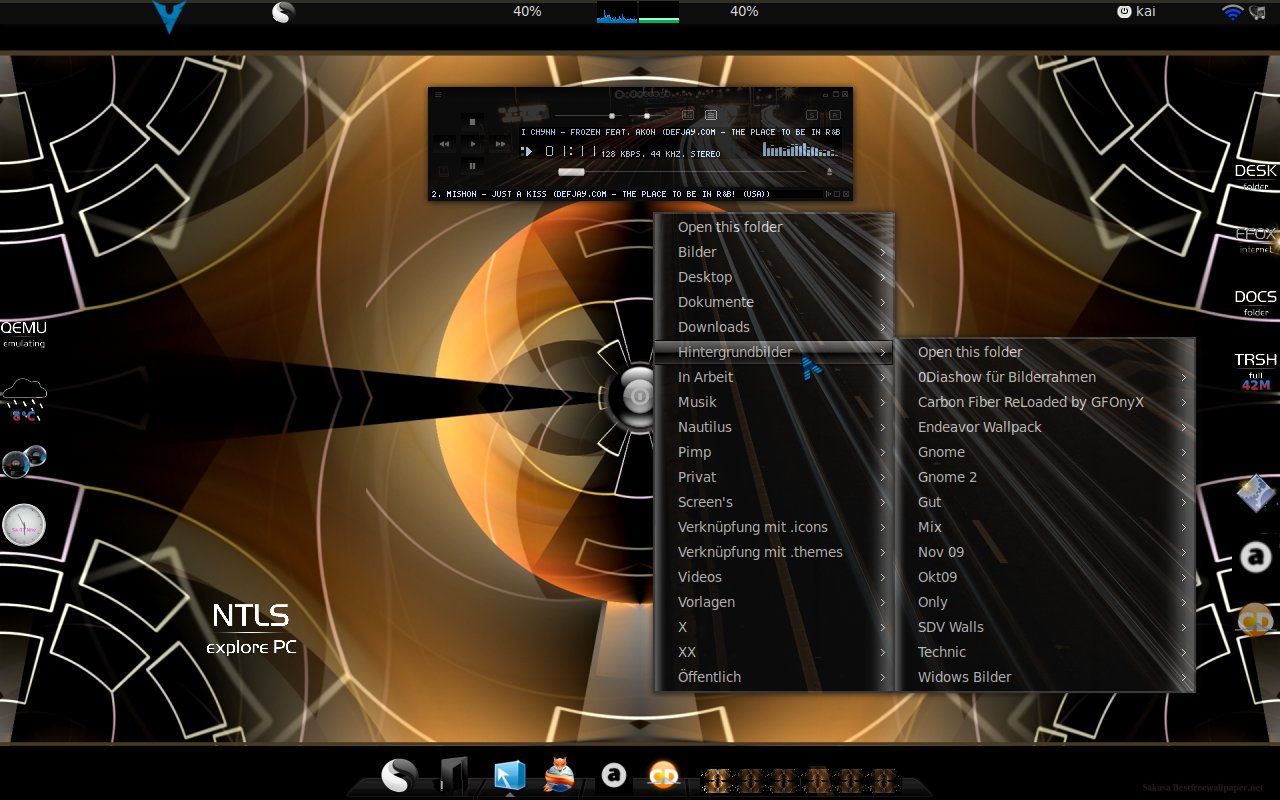Select the 'Technic' folder entry
Viewport: 1280px width, 800px height.
[x=1045, y=652]
